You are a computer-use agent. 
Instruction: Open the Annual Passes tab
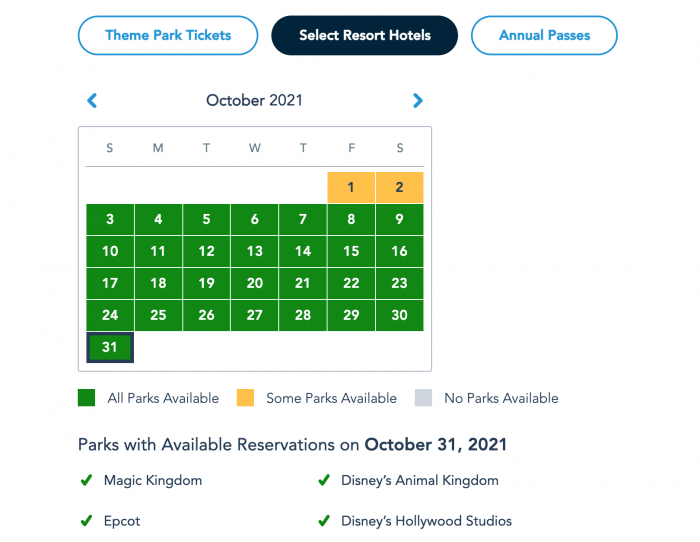pos(544,36)
